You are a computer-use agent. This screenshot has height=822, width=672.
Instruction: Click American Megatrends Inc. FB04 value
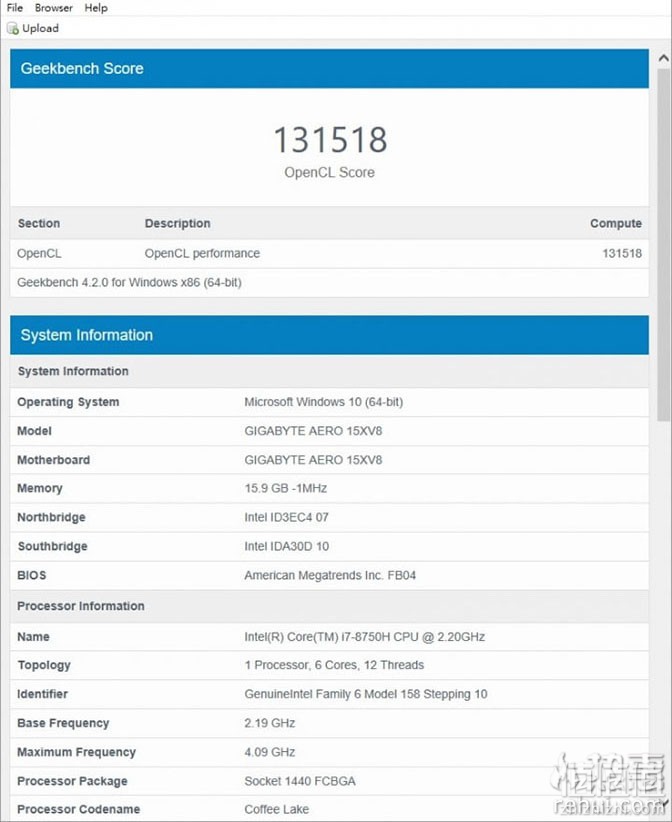pyautogui.click(x=330, y=575)
